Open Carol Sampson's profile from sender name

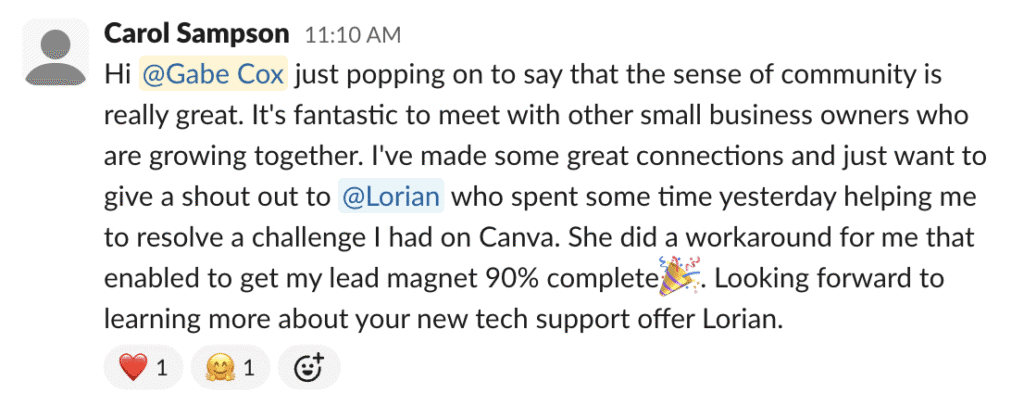coord(196,34)
